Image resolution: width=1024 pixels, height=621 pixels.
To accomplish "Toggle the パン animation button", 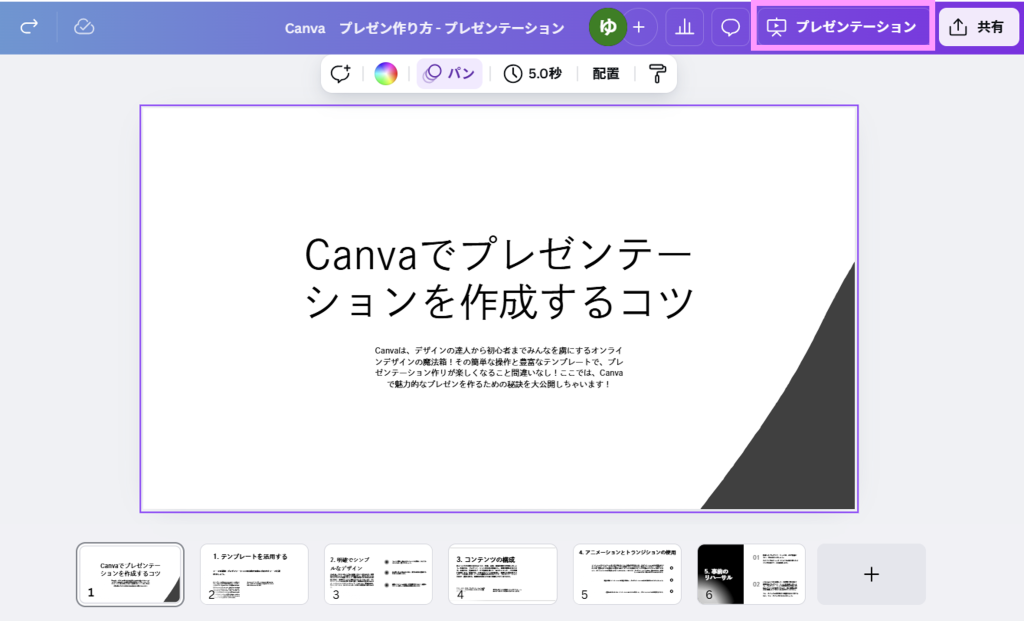I will pyautogui.click(x=449, y=73).
